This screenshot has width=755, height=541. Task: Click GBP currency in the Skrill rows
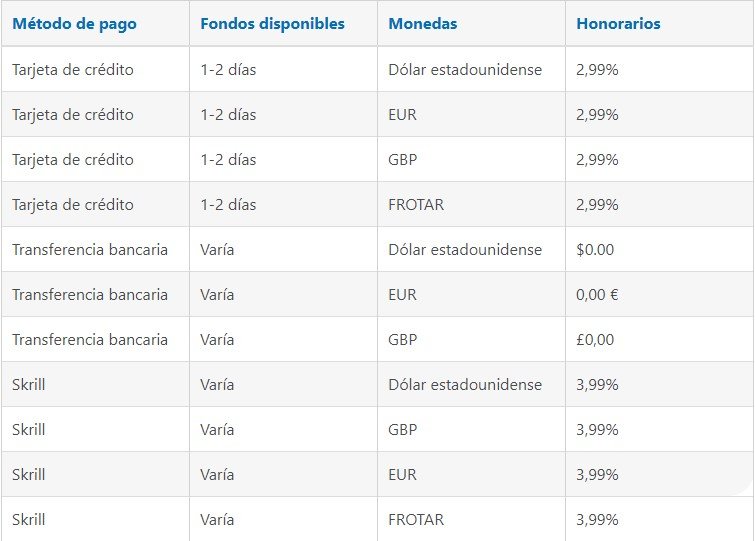[403, 430]
